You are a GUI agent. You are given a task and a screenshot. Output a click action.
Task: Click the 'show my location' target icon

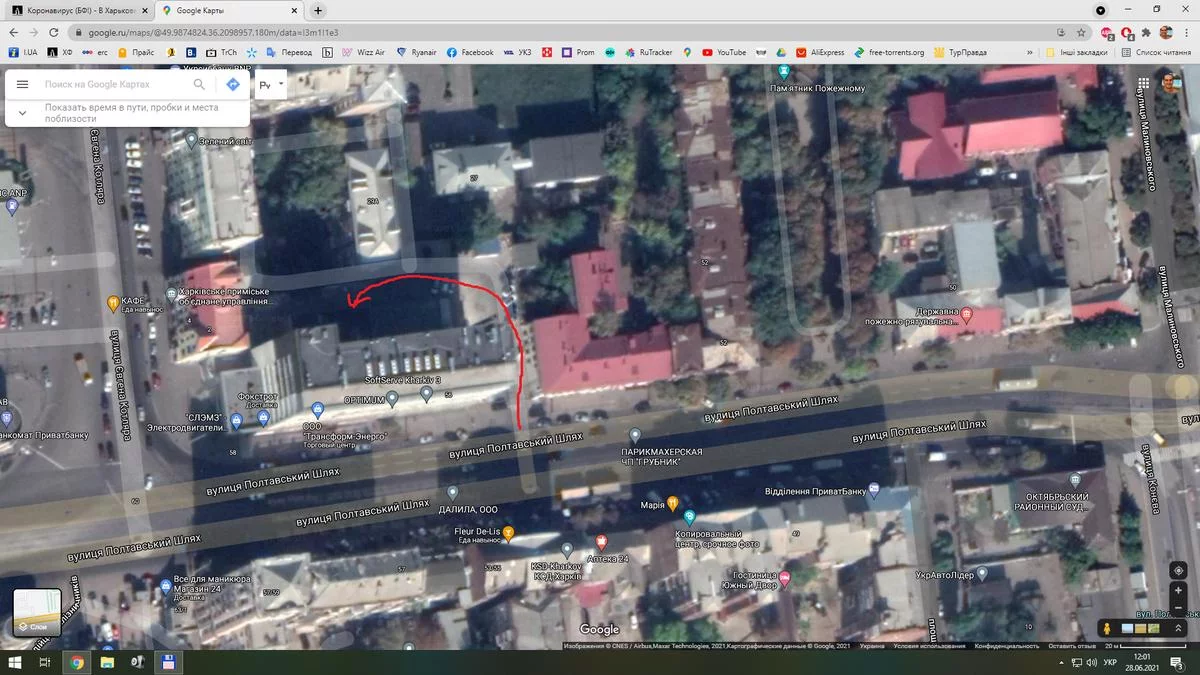[x=1178, y=569]
